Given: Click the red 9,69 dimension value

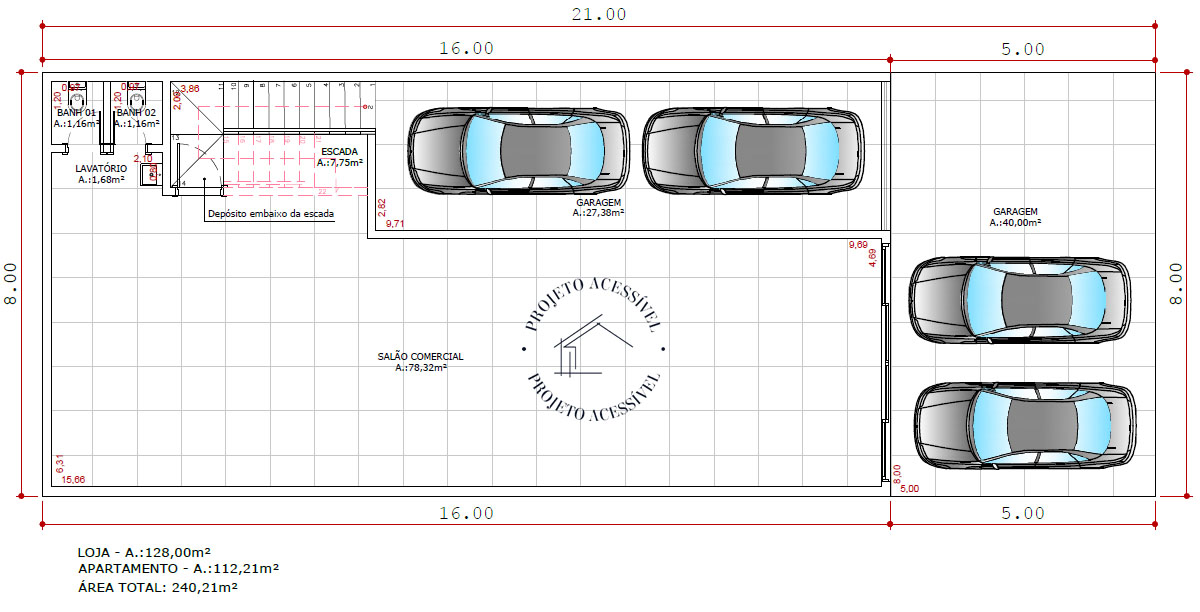Looking at the screenshot, I should [x=858, y=245].
